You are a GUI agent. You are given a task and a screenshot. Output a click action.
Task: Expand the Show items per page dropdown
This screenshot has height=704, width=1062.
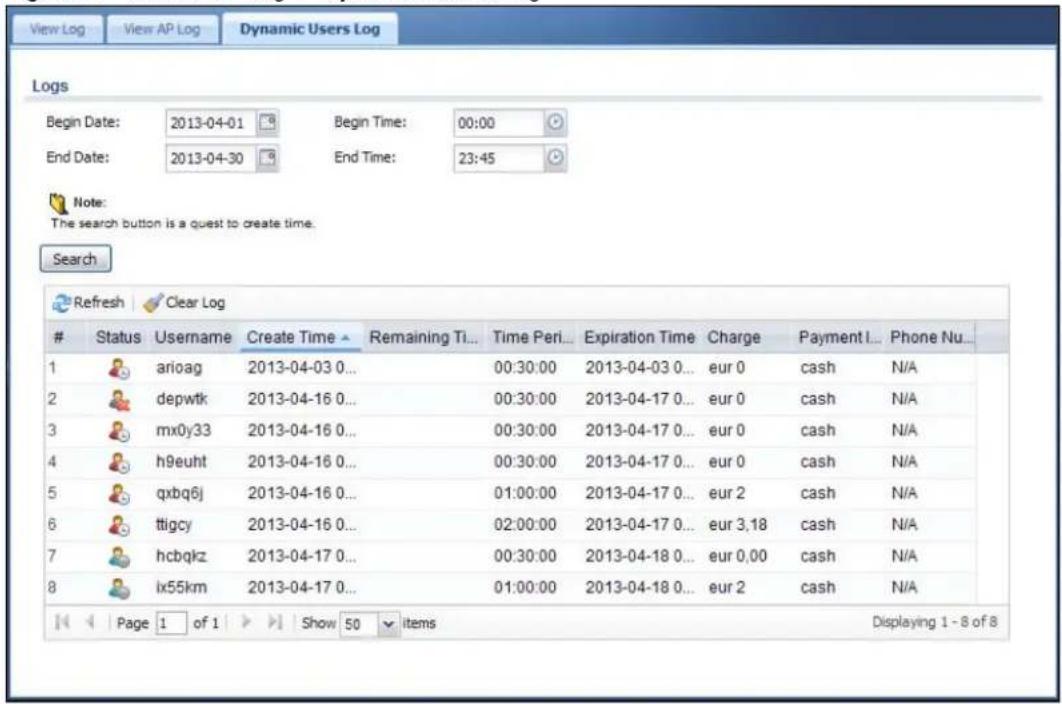point(388,623)
